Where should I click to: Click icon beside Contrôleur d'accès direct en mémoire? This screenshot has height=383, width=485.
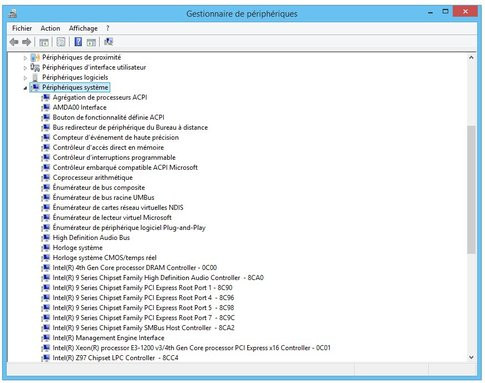[46, 147]
